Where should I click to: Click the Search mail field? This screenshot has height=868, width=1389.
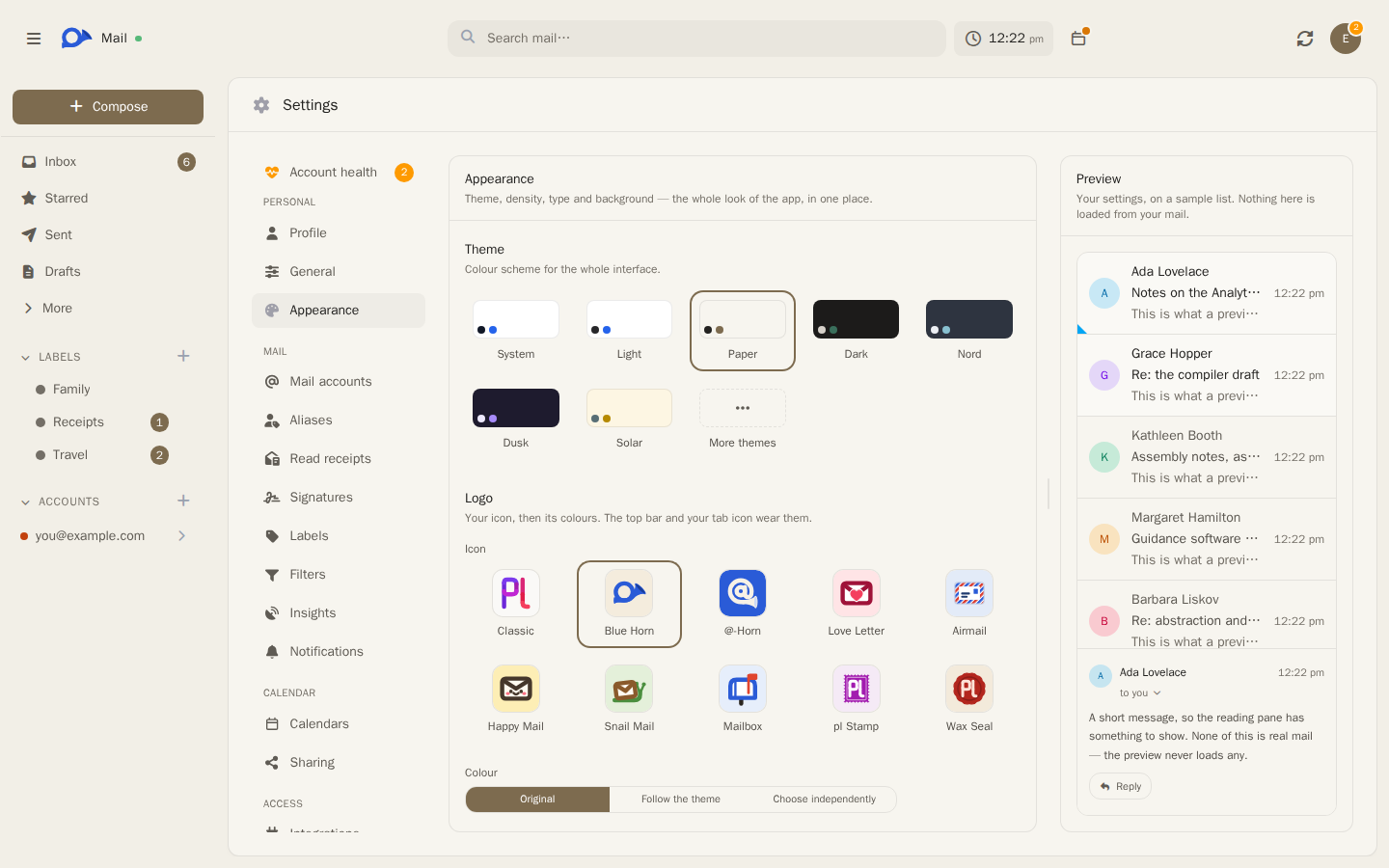696,39
